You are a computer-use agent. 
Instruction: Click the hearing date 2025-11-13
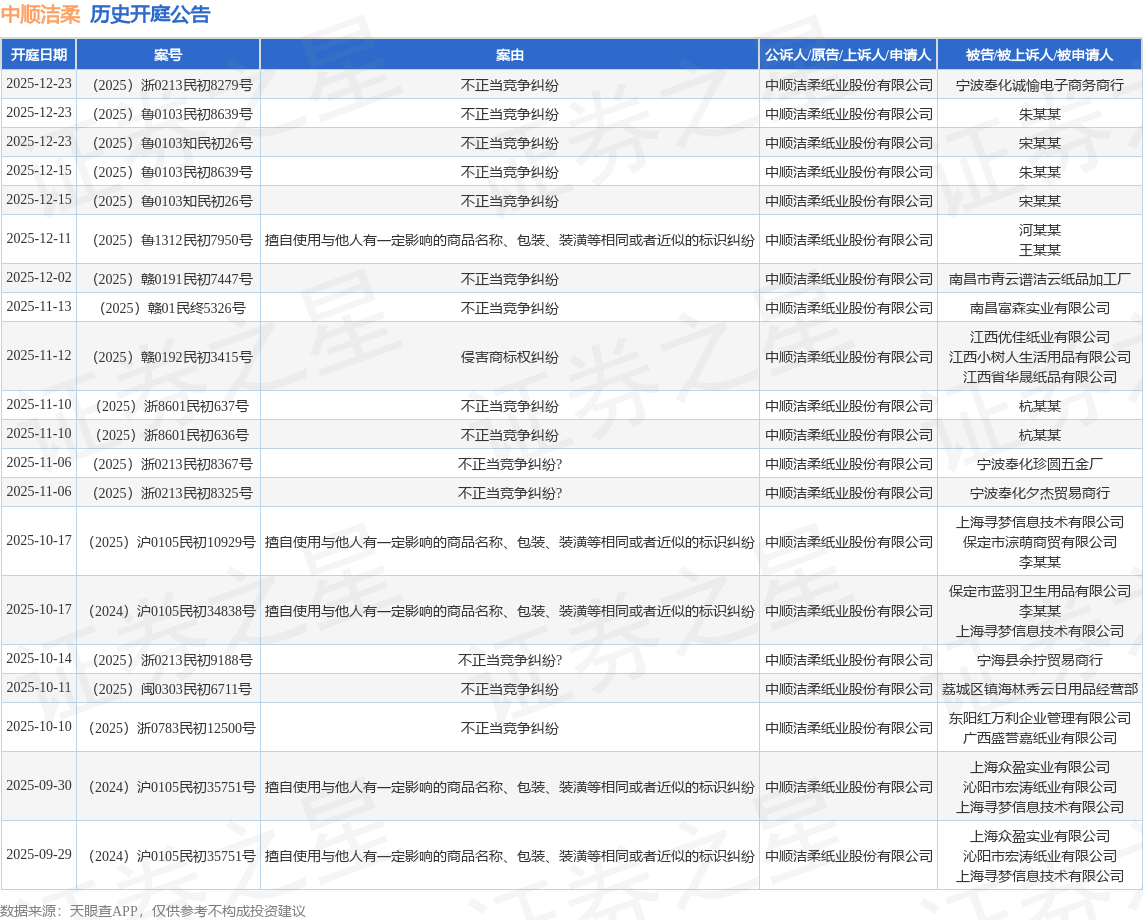pyautogui.click(x=39, y=307)
